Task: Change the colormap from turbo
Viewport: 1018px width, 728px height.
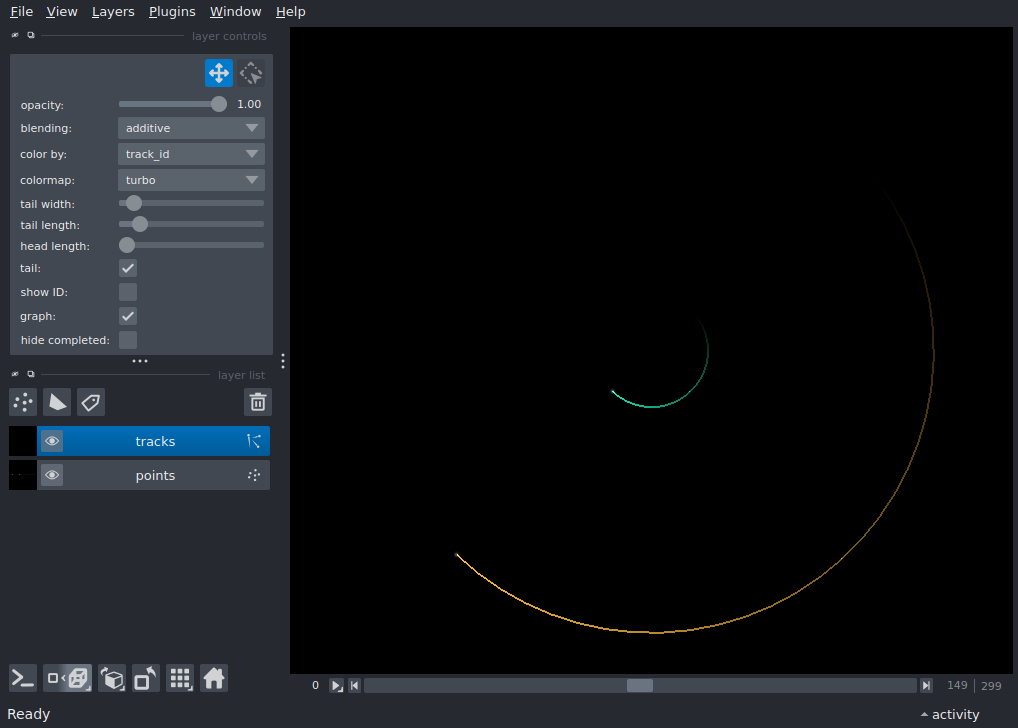Action: (190, 179)
